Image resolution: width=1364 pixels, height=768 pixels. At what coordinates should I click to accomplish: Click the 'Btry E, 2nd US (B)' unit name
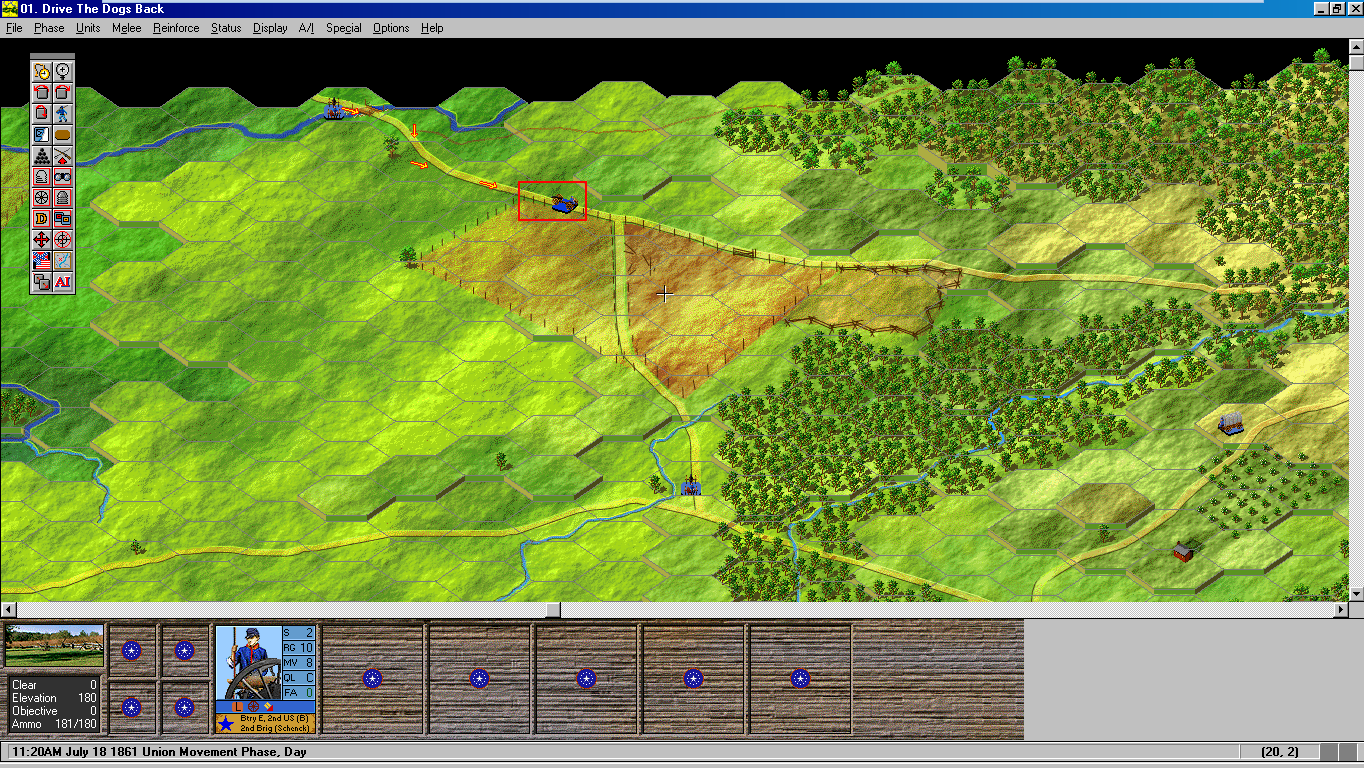tap(275, 718)
